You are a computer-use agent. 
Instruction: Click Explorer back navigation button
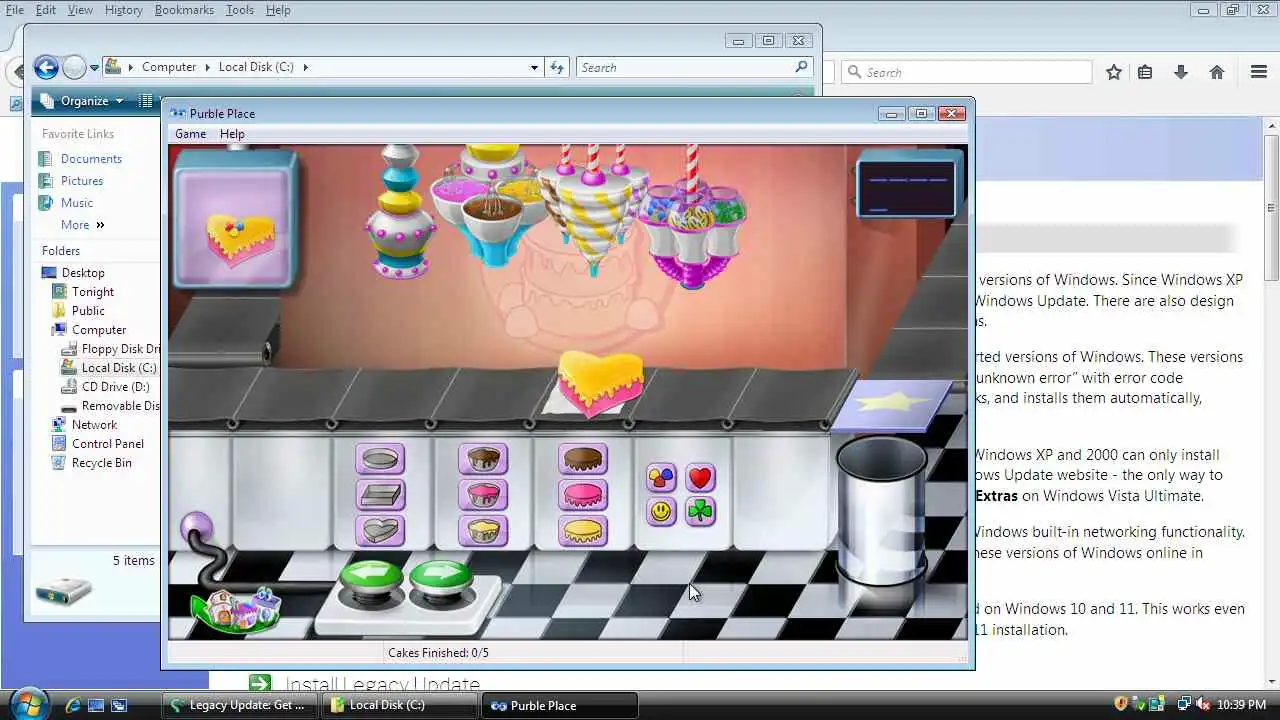46,67
